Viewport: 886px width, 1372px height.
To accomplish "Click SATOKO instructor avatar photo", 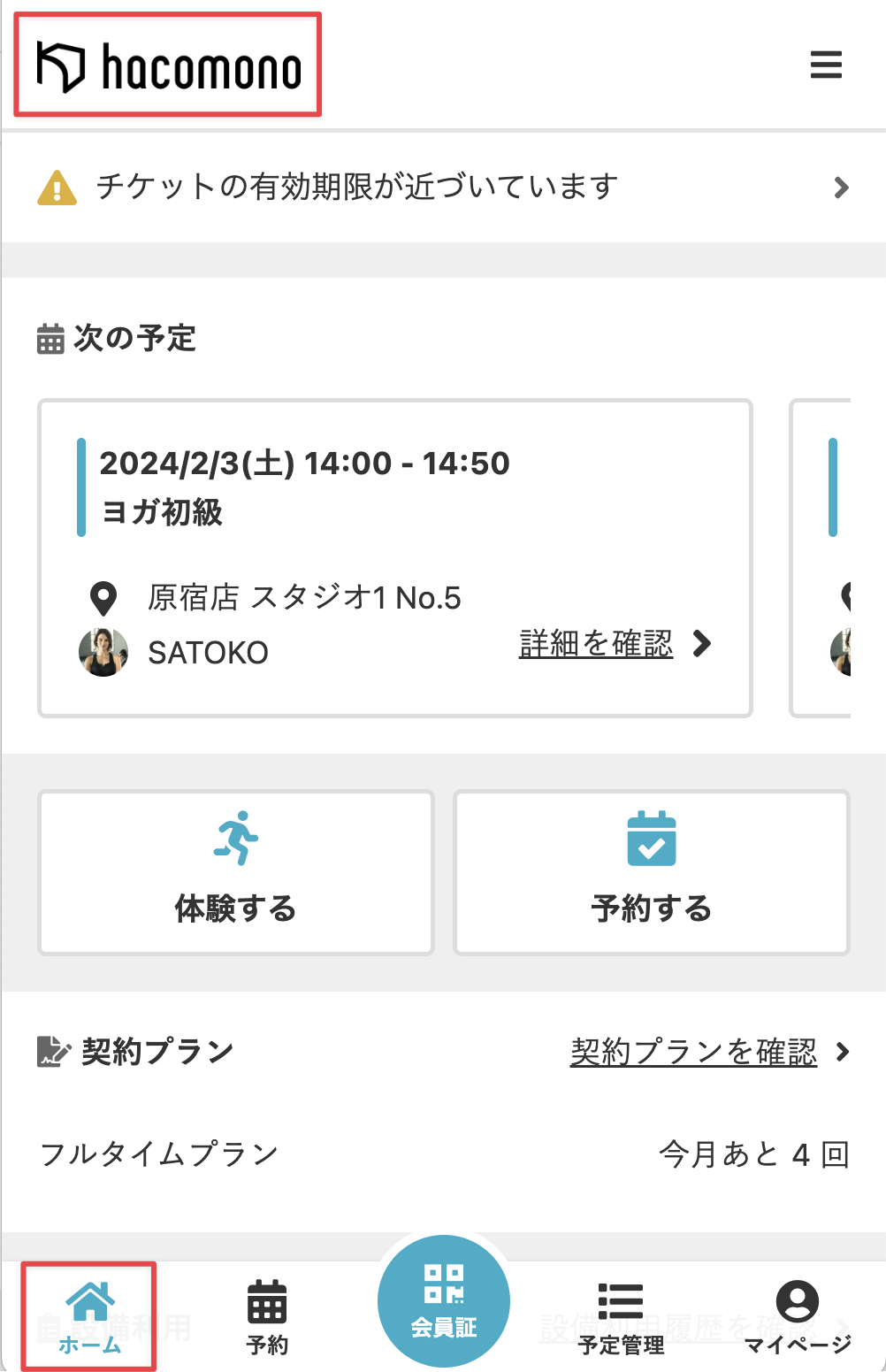I will point(103,653).
